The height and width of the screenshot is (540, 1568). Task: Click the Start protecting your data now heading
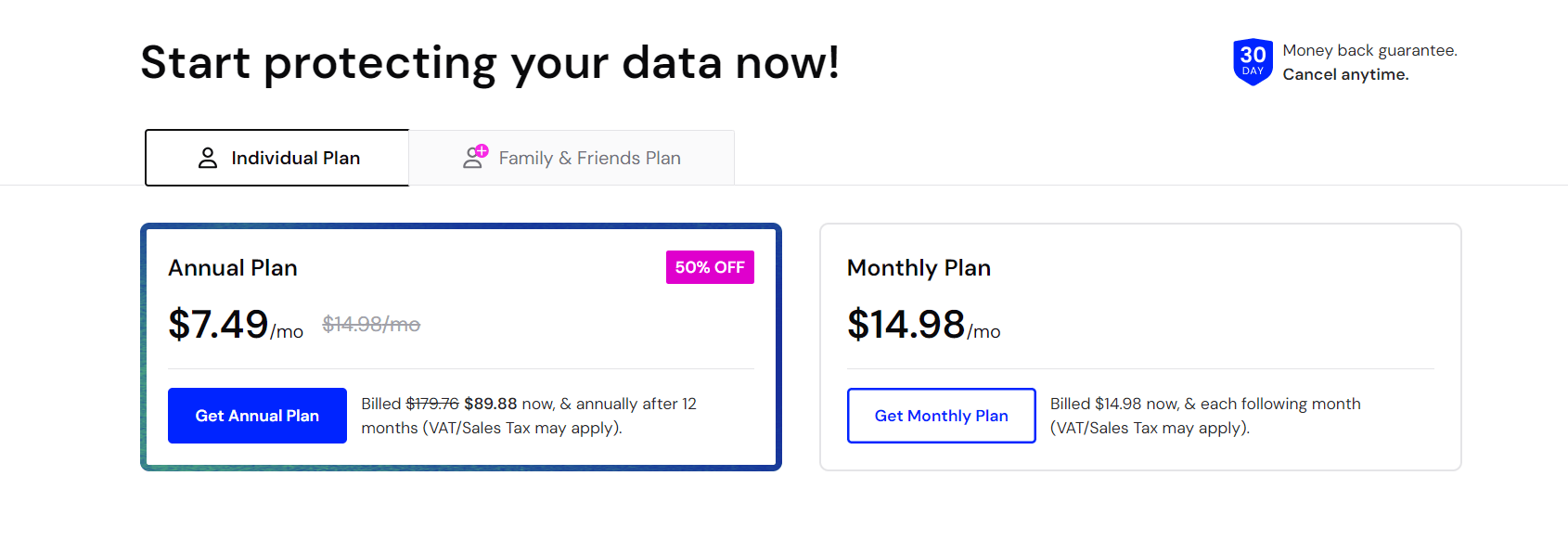(x=490, y=63)
